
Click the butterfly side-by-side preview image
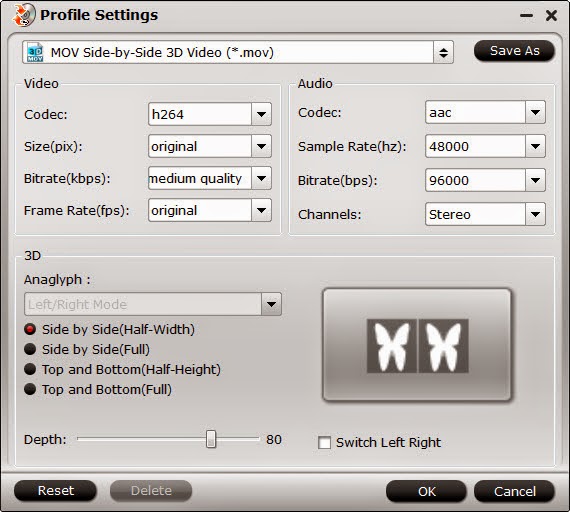(x=417, y=345)
